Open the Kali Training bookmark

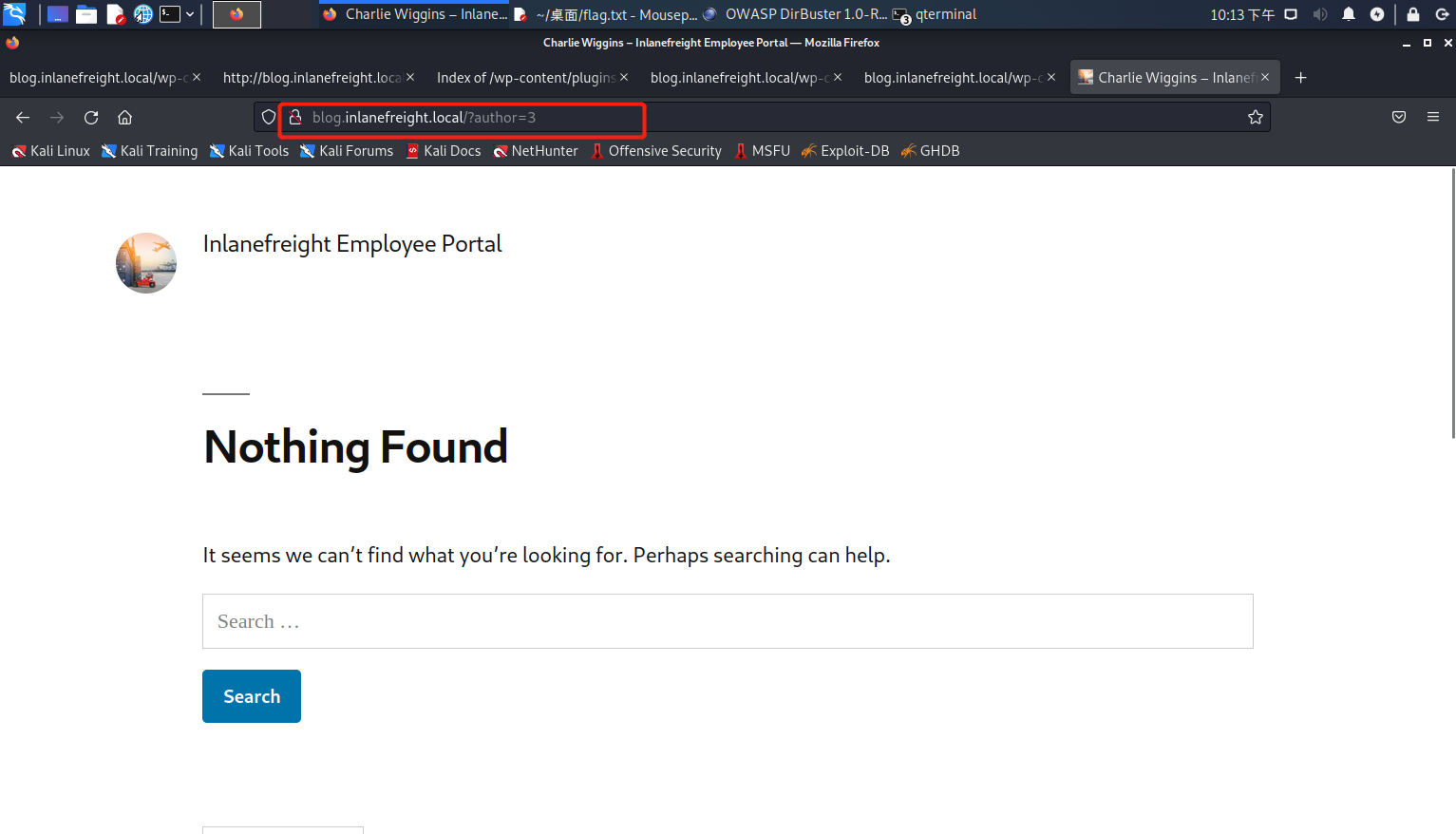150,151
